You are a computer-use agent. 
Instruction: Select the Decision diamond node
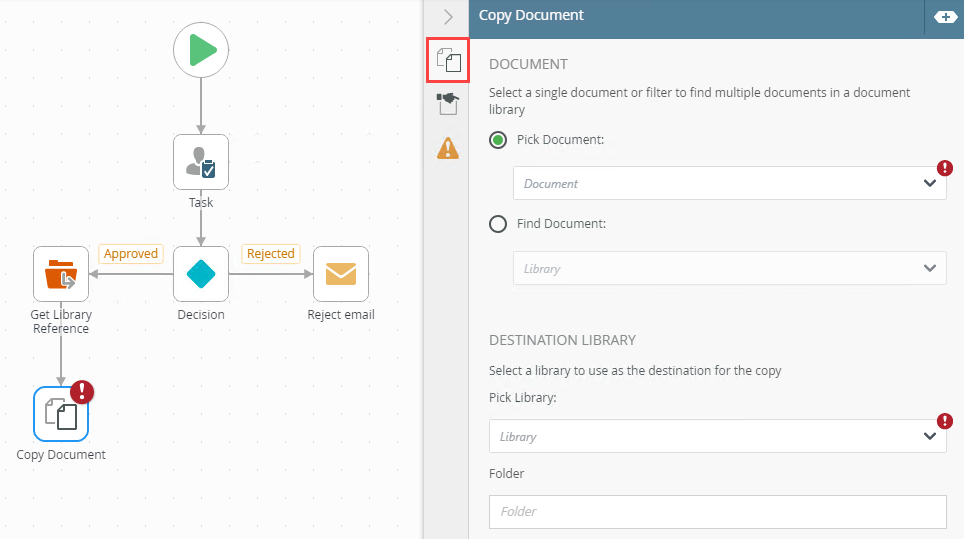(201, 274)
